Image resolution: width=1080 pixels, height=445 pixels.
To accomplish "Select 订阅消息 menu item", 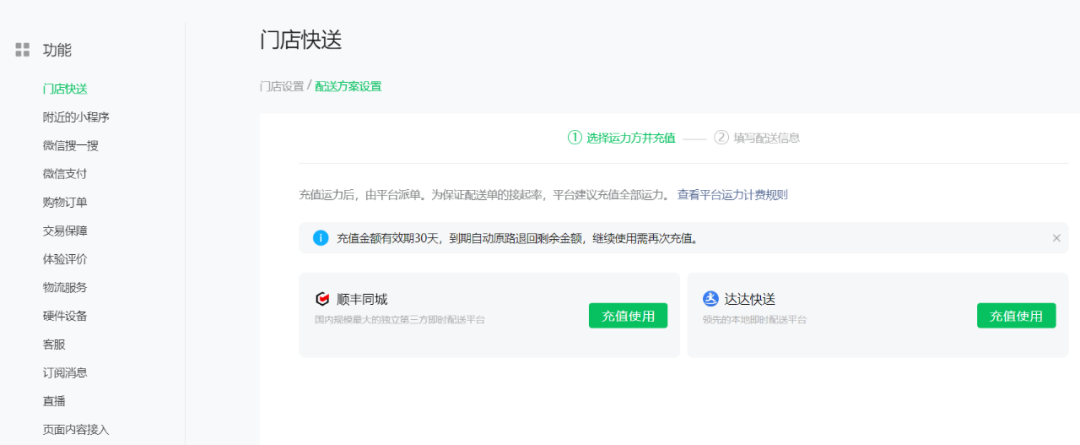I will click(65, 373).
